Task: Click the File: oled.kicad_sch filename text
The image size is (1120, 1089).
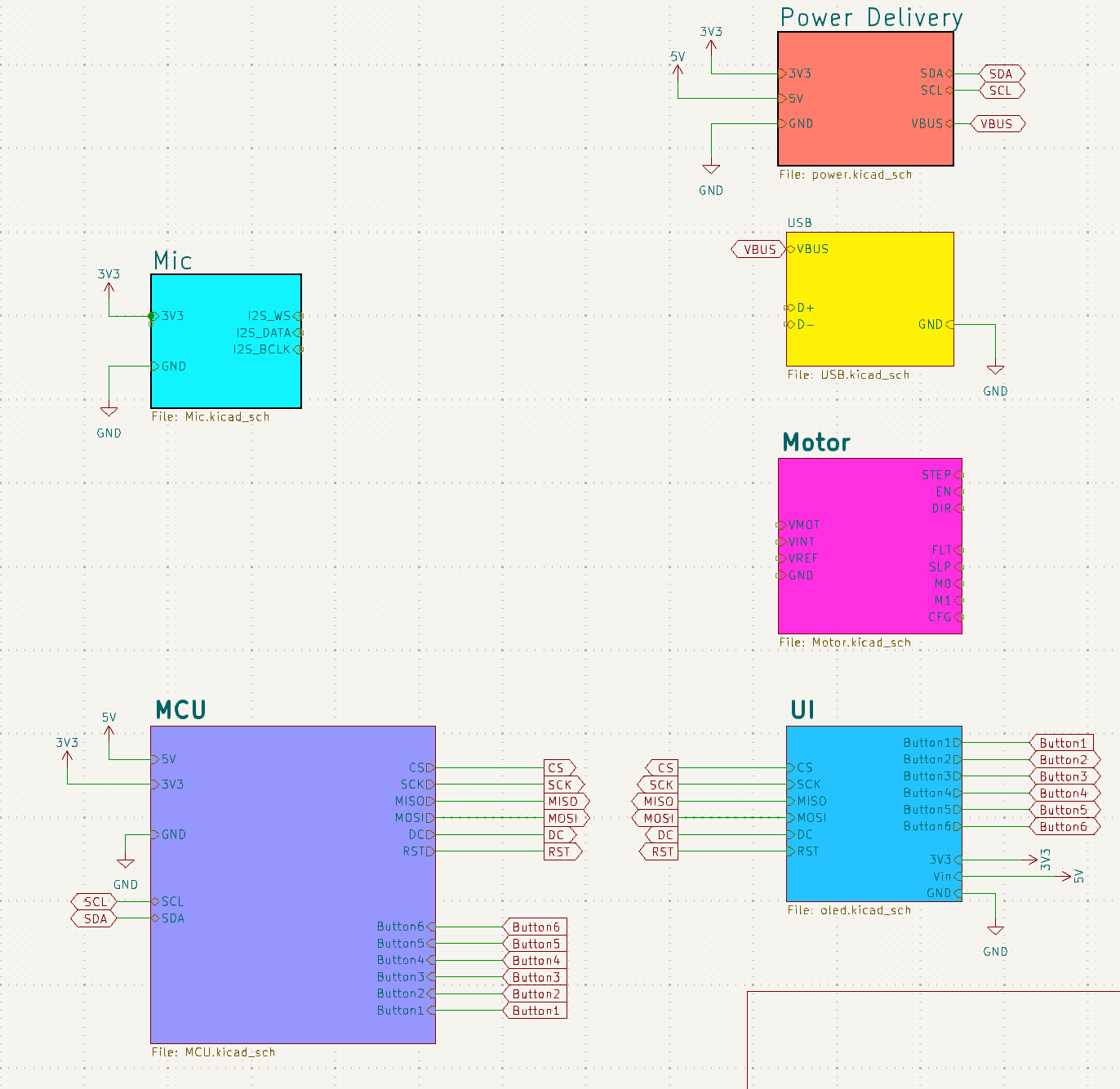Action: click(850, 910)
